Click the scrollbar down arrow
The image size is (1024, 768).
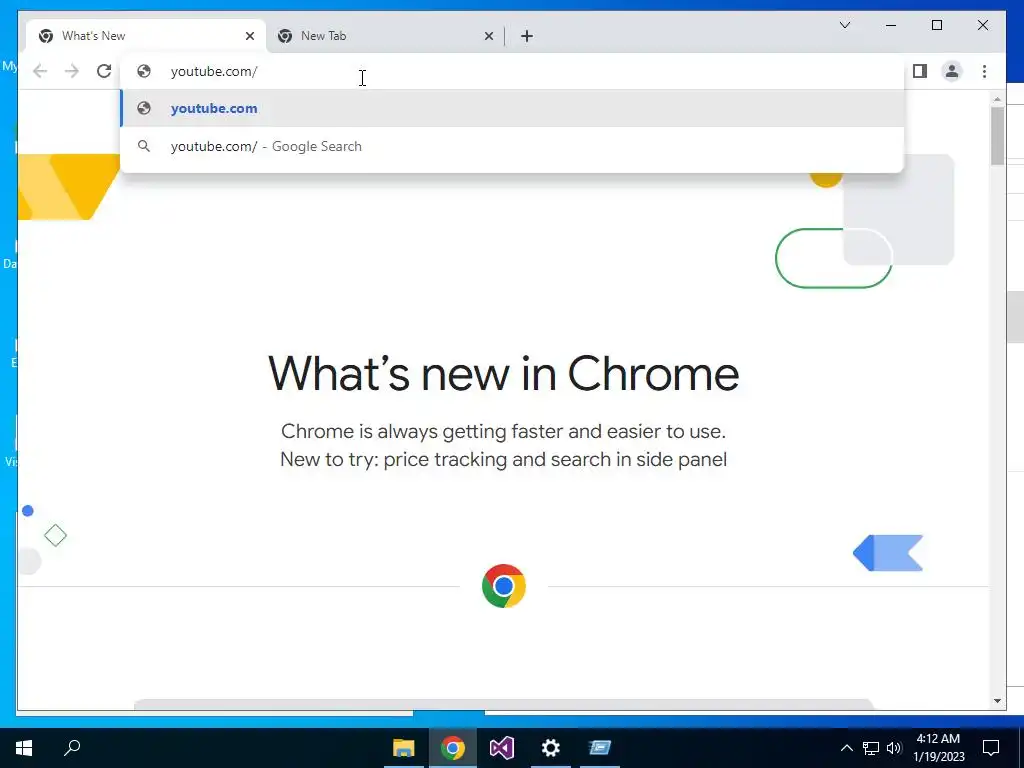click(x=997, y=701)
